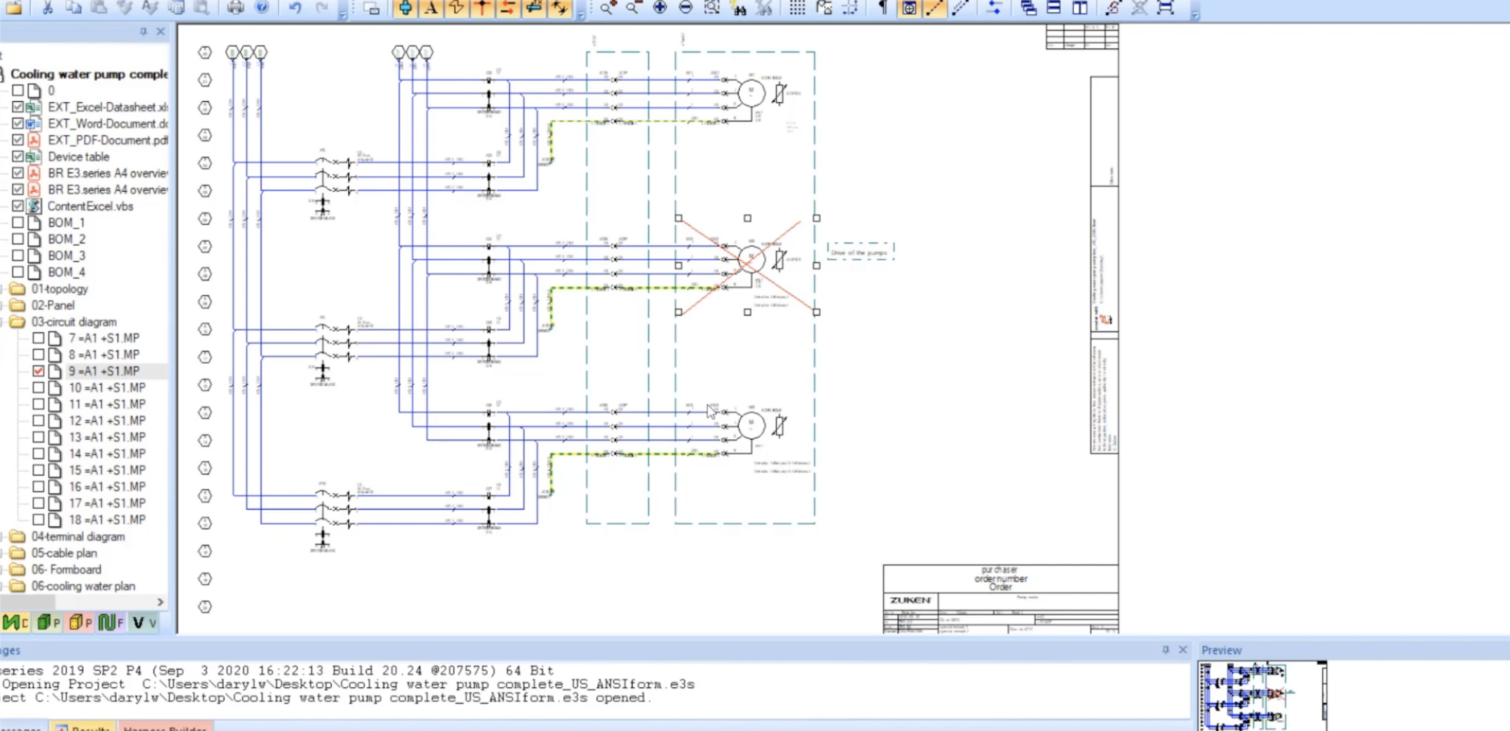This screenshot has width=1510, height=731.
Task: Open the first toolbar overflow dropdown arrow
Action: click(343, 13)
